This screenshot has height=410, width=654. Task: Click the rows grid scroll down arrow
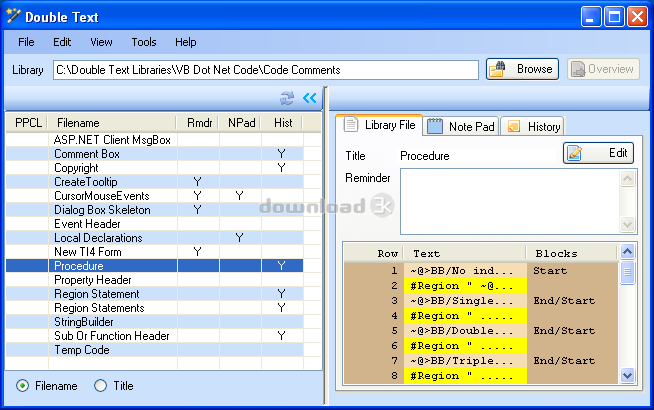point(627,375)
